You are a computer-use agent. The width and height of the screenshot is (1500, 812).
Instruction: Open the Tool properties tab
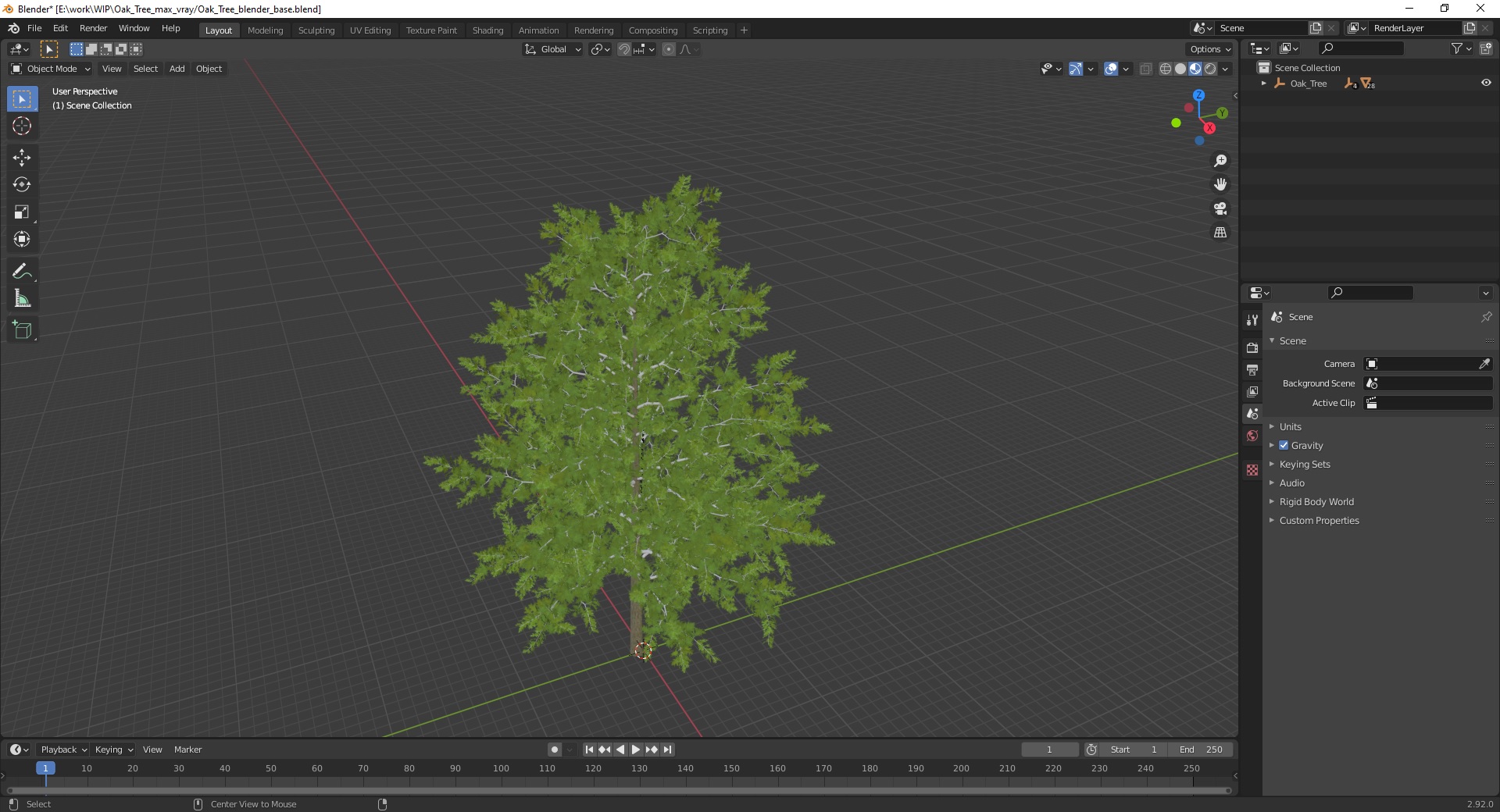(x=1252, y=320)
